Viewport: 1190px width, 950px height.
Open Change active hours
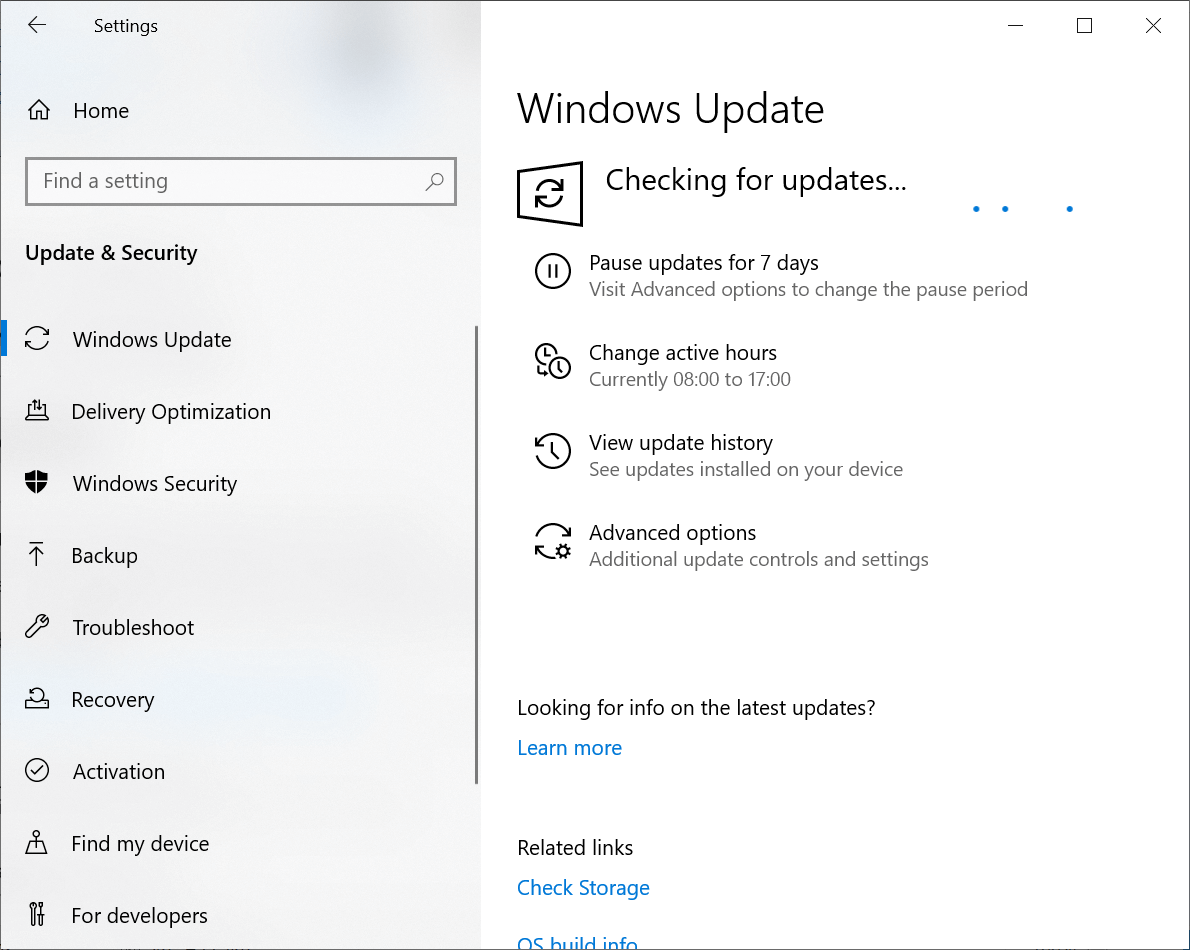pyautogui.click(x=682, y=353)
